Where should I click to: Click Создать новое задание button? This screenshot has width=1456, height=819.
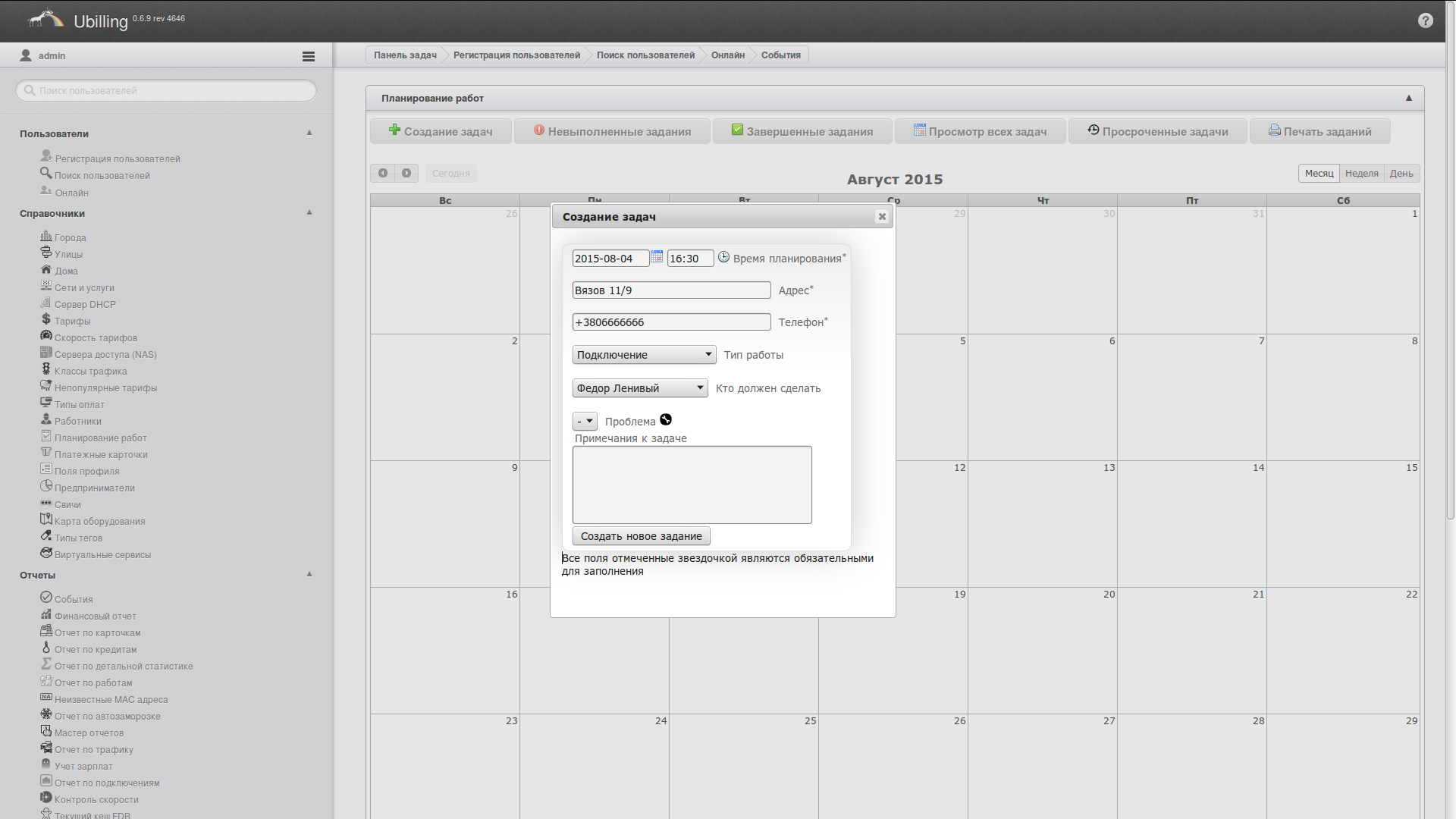coord(641,536)
